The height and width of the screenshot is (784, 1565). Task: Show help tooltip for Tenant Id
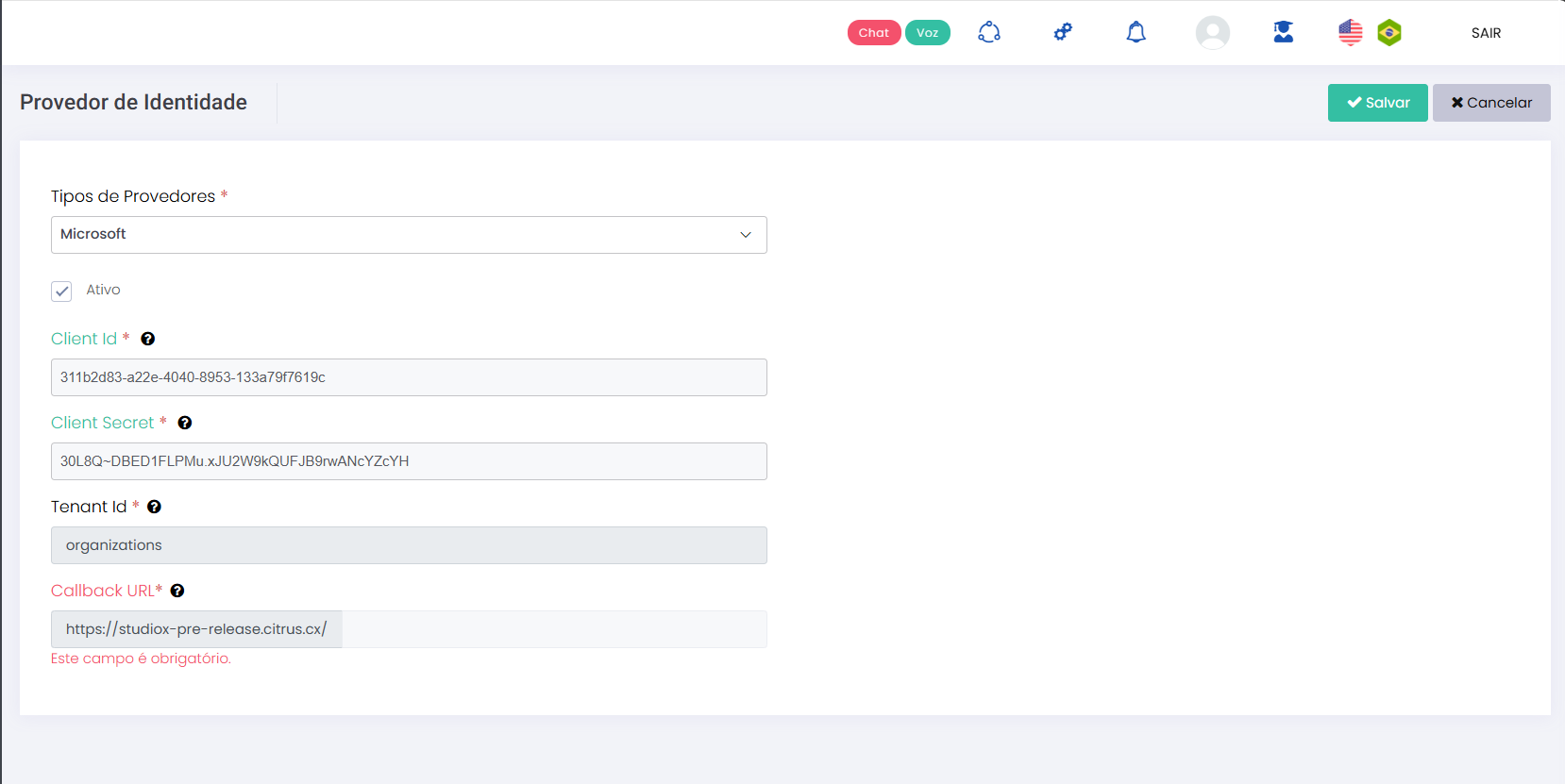[155, 507]
